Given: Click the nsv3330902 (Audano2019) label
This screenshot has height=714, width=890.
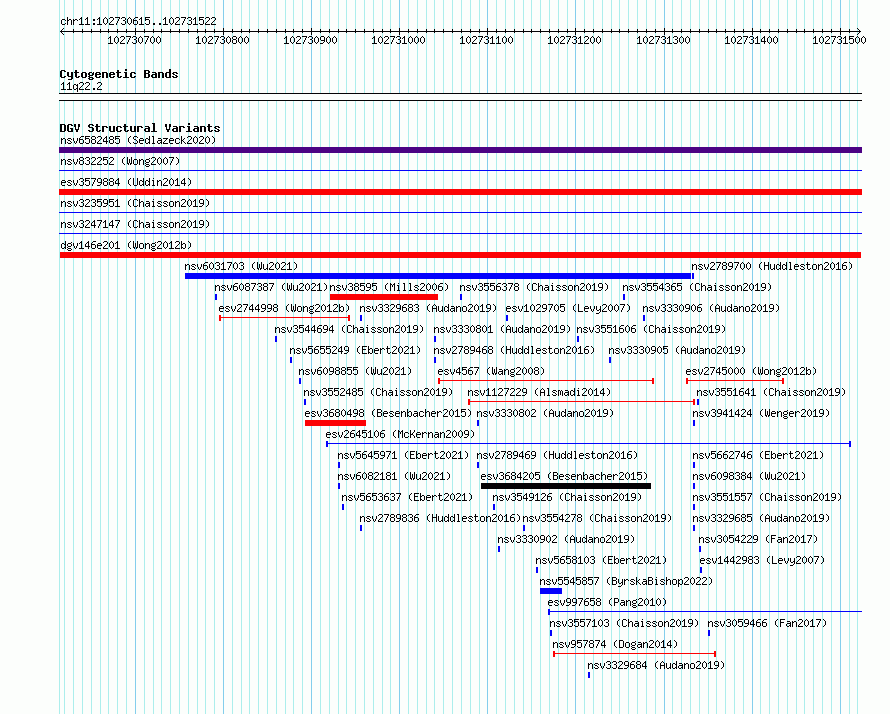Looking at the screenshot, I should point(566,539).
